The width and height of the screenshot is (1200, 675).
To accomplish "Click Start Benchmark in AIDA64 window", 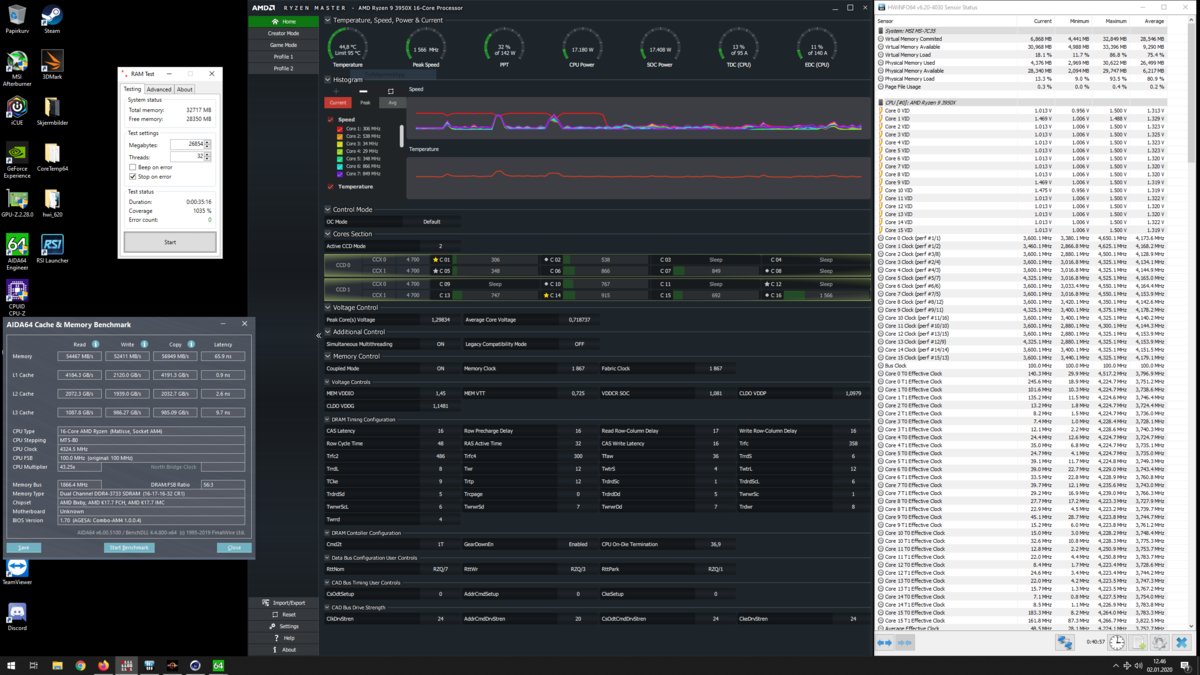I will click(x=129, y=548).
